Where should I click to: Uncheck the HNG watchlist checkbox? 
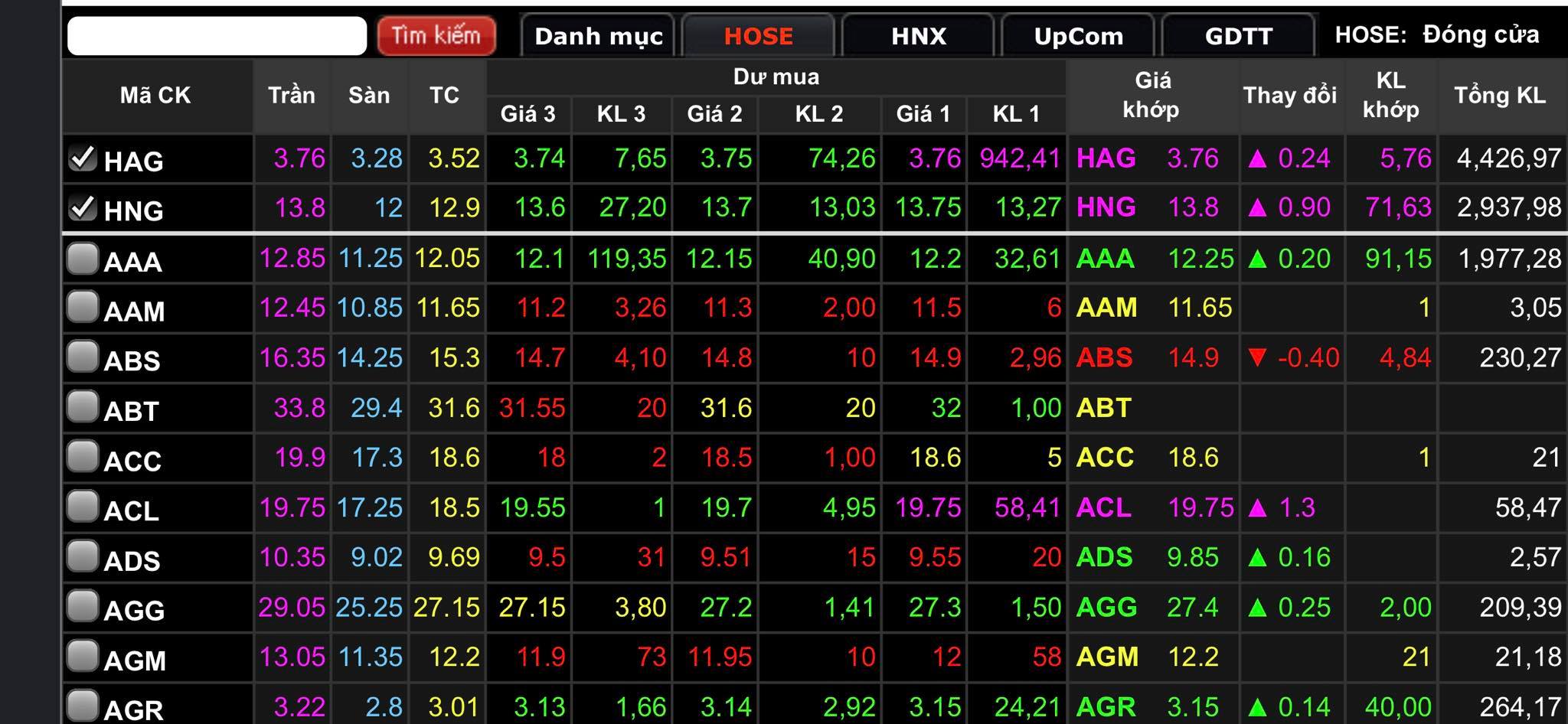coord(82,207)
